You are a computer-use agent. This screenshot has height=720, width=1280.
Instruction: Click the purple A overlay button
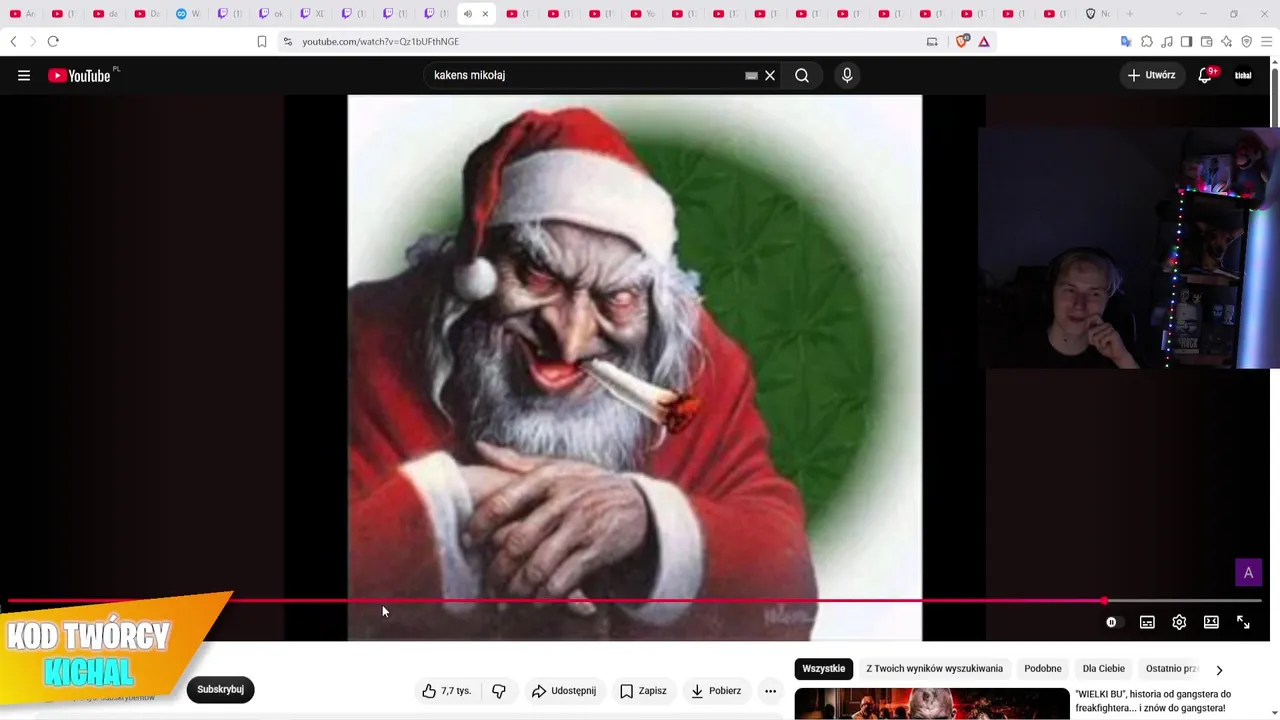[x=1248, y=573]
